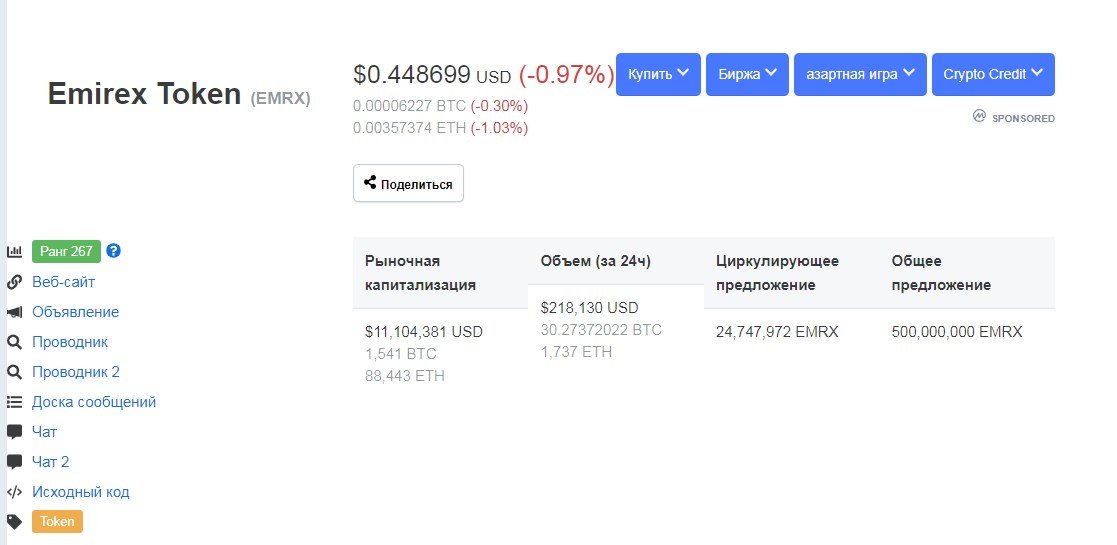Image resolution: width=1117 pixels, height=545 pixels.
Task: Click the share icon in Поделиться button
Action: tap(370, 183)
